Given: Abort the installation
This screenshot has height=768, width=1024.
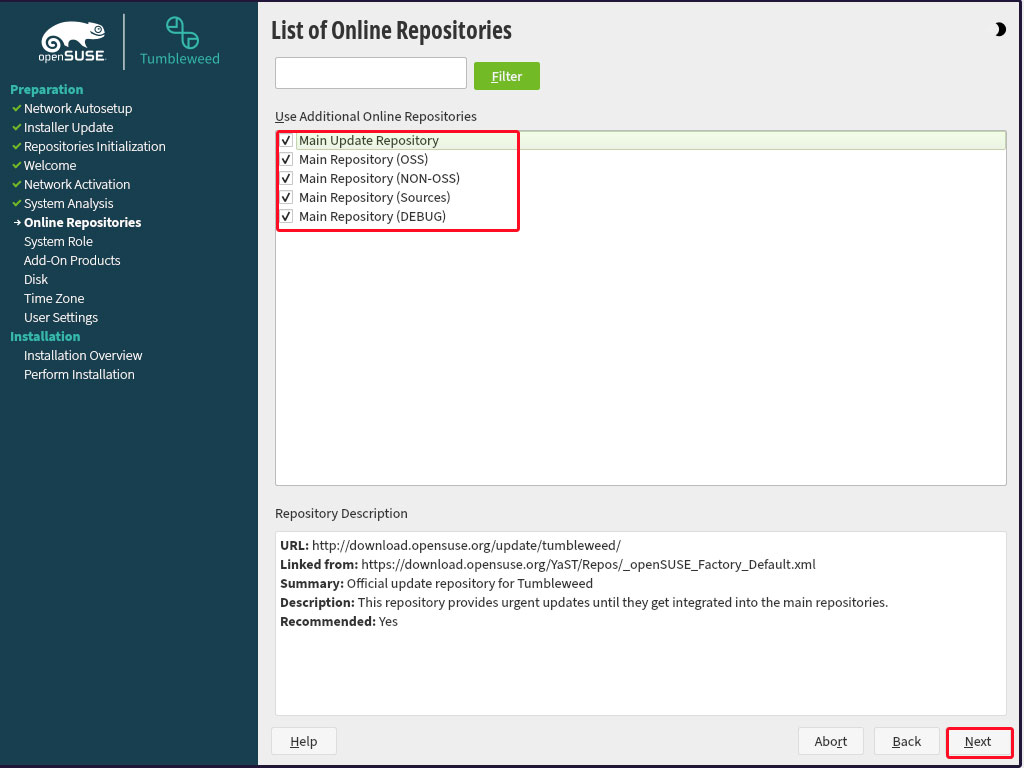Looking at the screenshot, I should point(831,741).
